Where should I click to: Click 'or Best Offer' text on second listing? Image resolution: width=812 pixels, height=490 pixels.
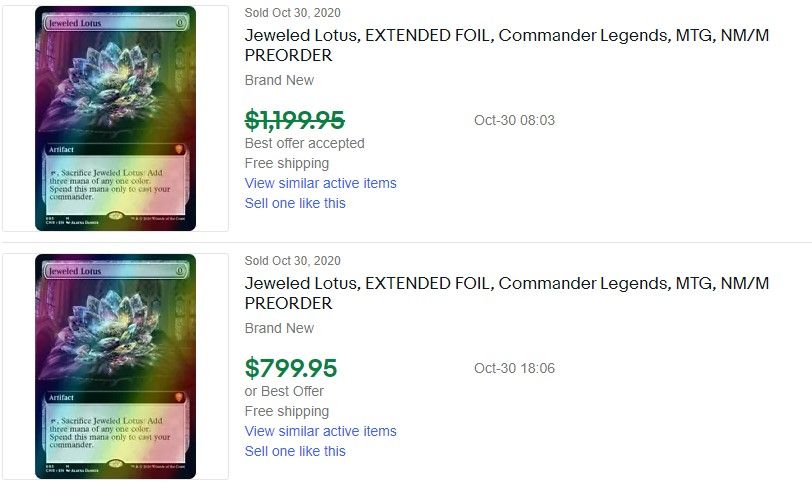pyautogui.click(x=284, y=391)
